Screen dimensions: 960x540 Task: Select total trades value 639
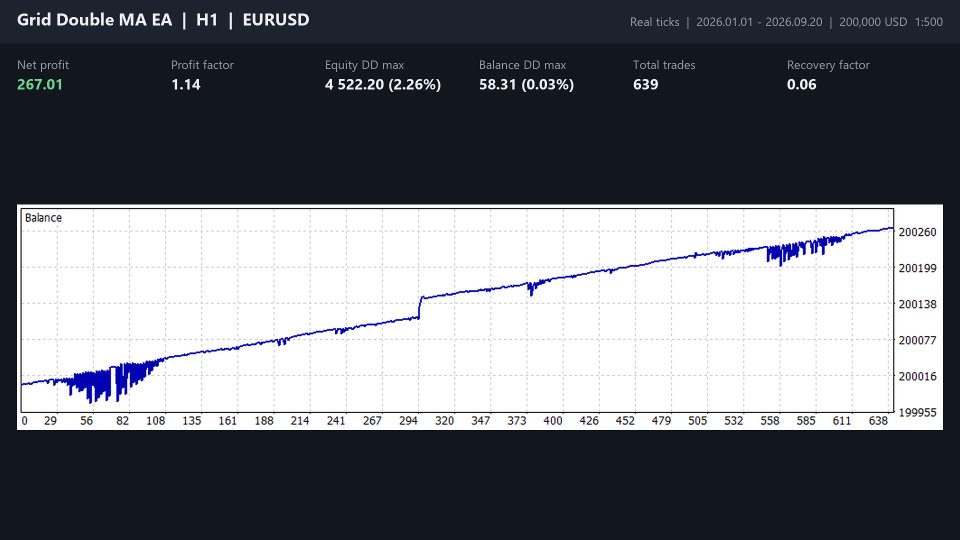[x=645, y=84]
